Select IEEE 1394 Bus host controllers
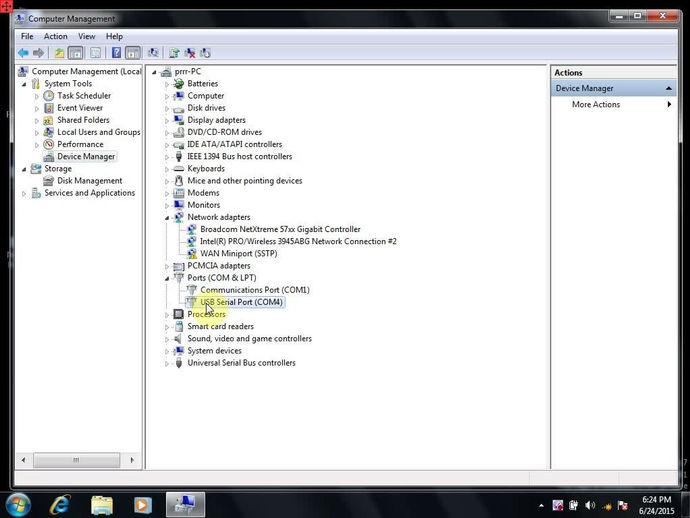Viewport: 690px width, 518px height. 239,157
